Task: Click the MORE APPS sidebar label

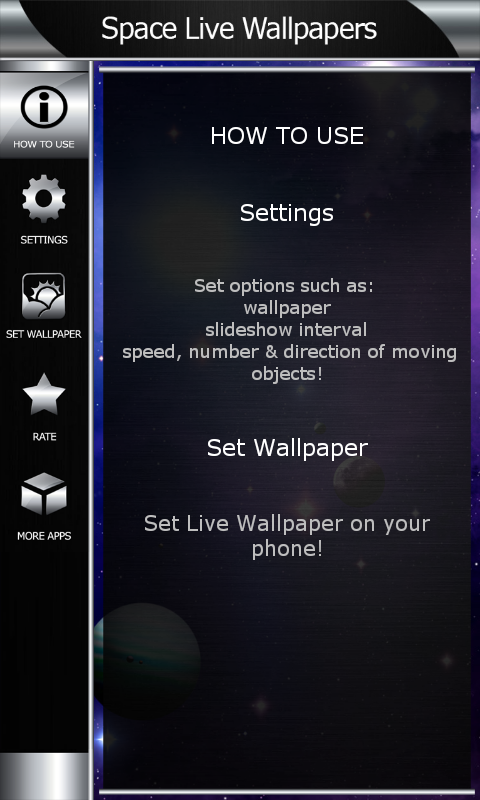Action: pos(44,536)
